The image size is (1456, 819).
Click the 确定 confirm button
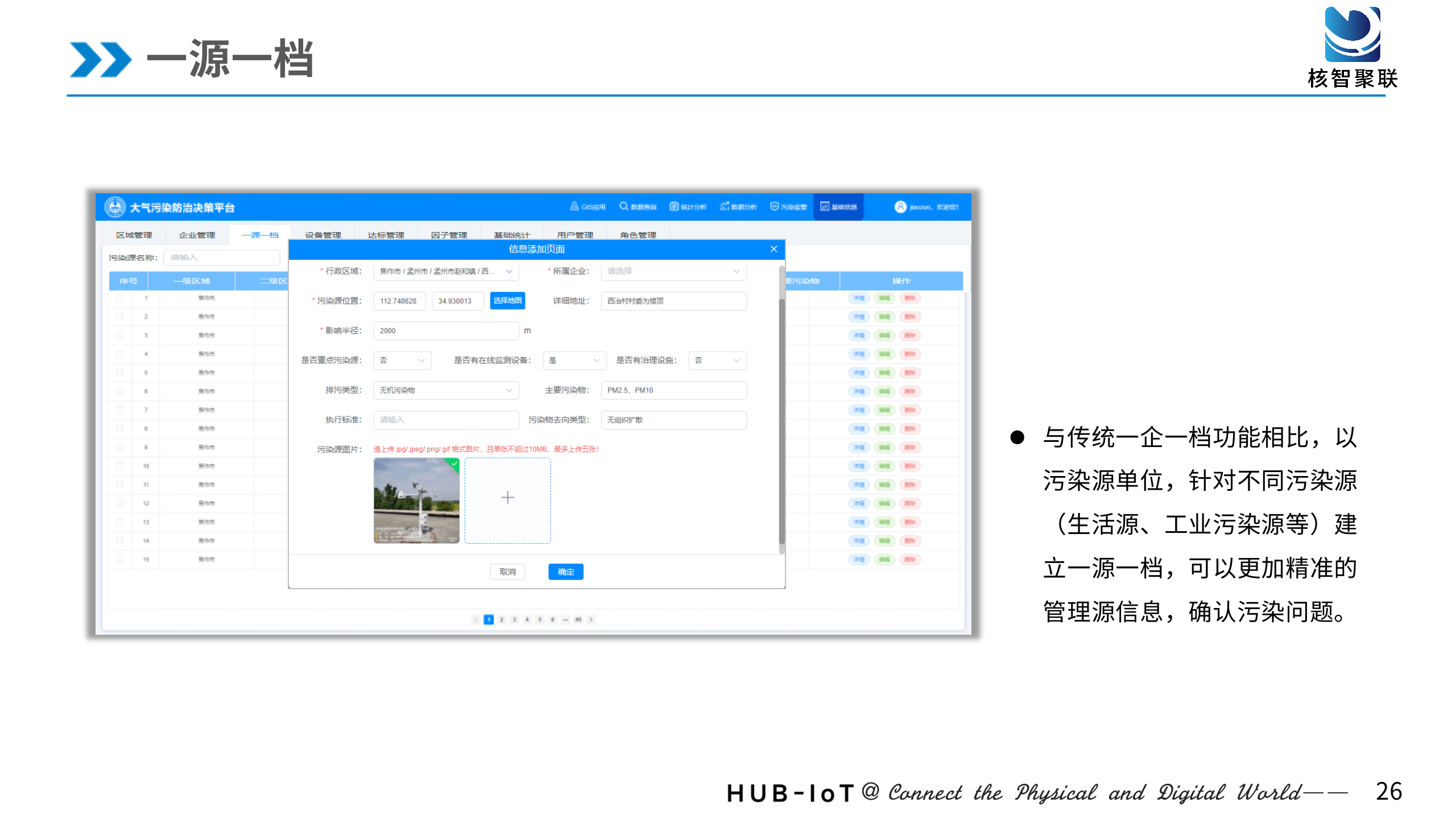coord(565,572)
